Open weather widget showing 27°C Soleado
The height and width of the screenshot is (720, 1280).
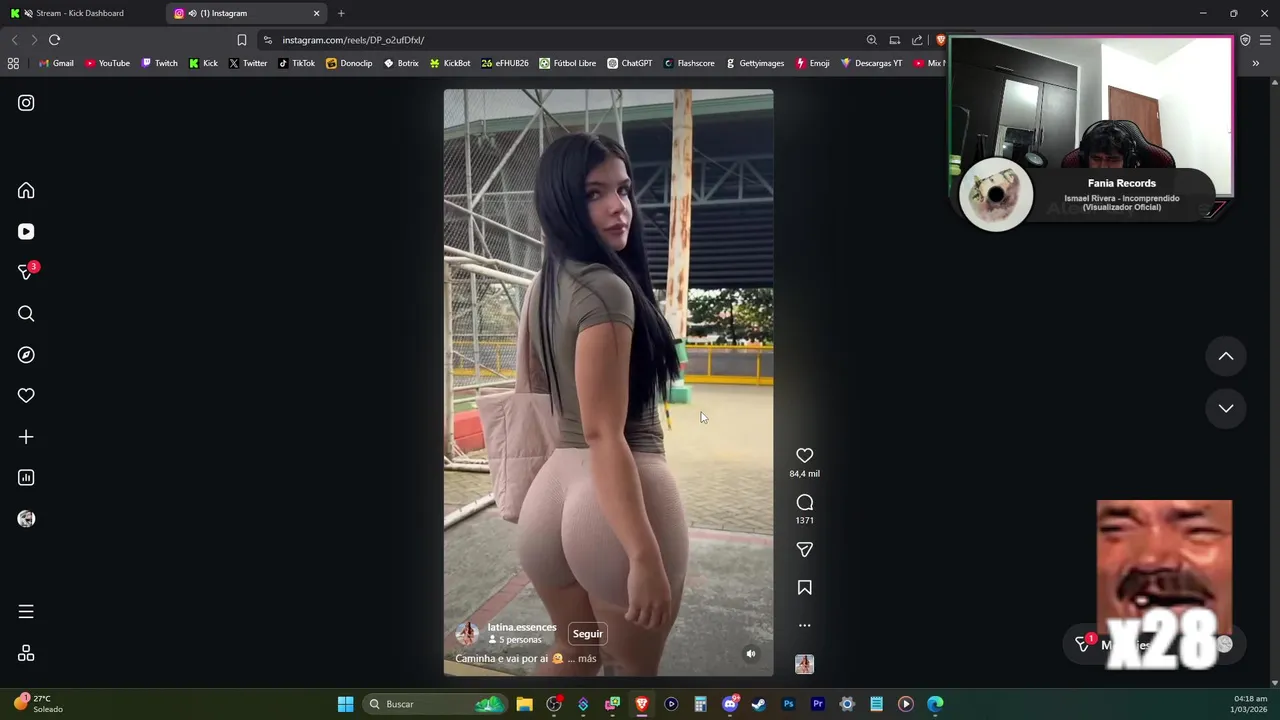(38, 704)
